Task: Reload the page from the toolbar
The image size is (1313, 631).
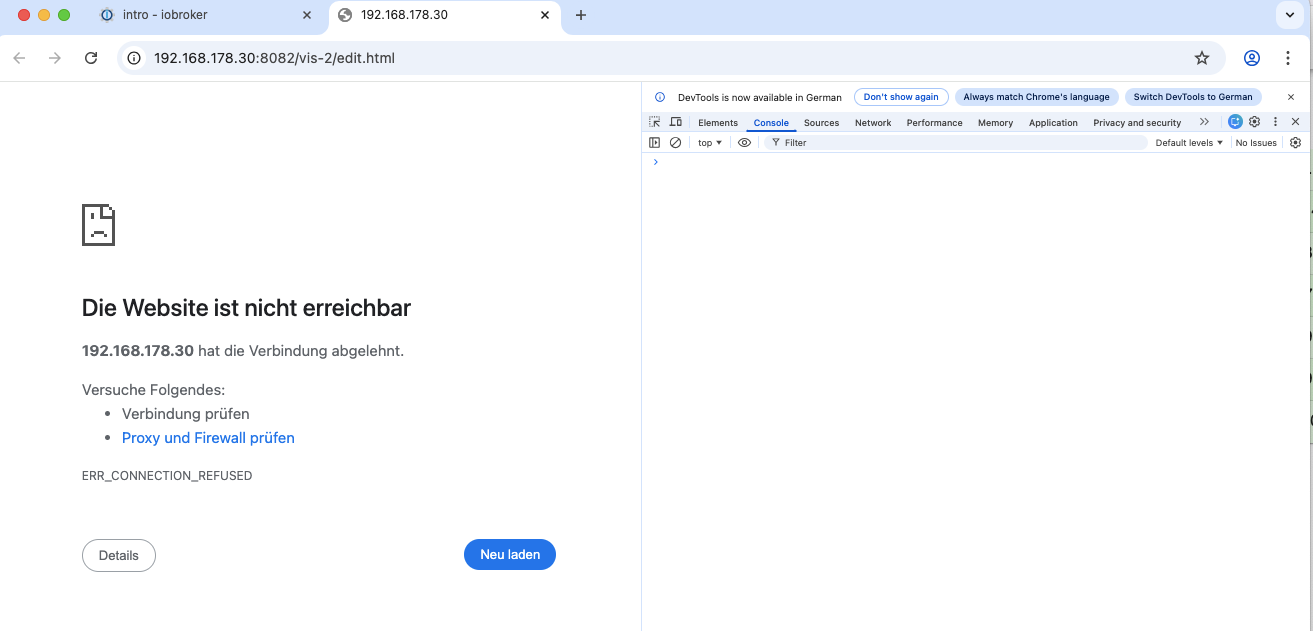Action: 91,58
